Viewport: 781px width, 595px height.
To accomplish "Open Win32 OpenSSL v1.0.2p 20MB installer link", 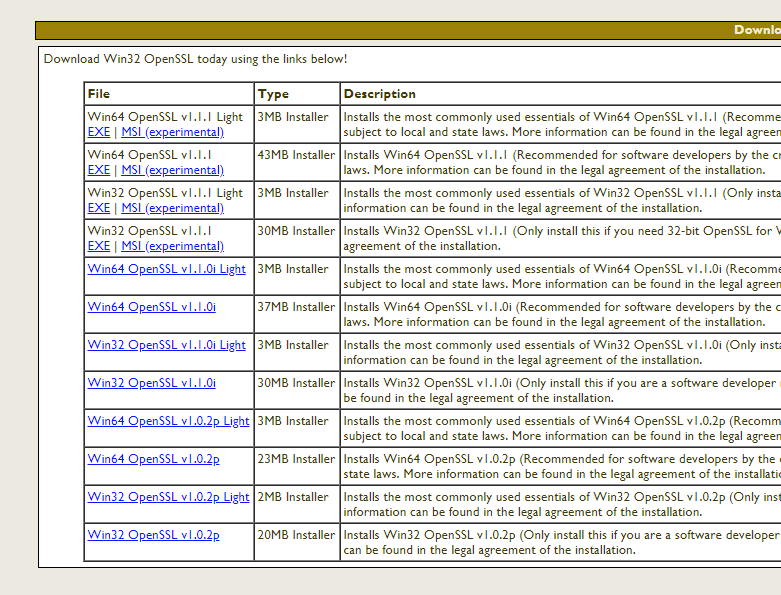I will pyautogui.click(x=153, y=535).
